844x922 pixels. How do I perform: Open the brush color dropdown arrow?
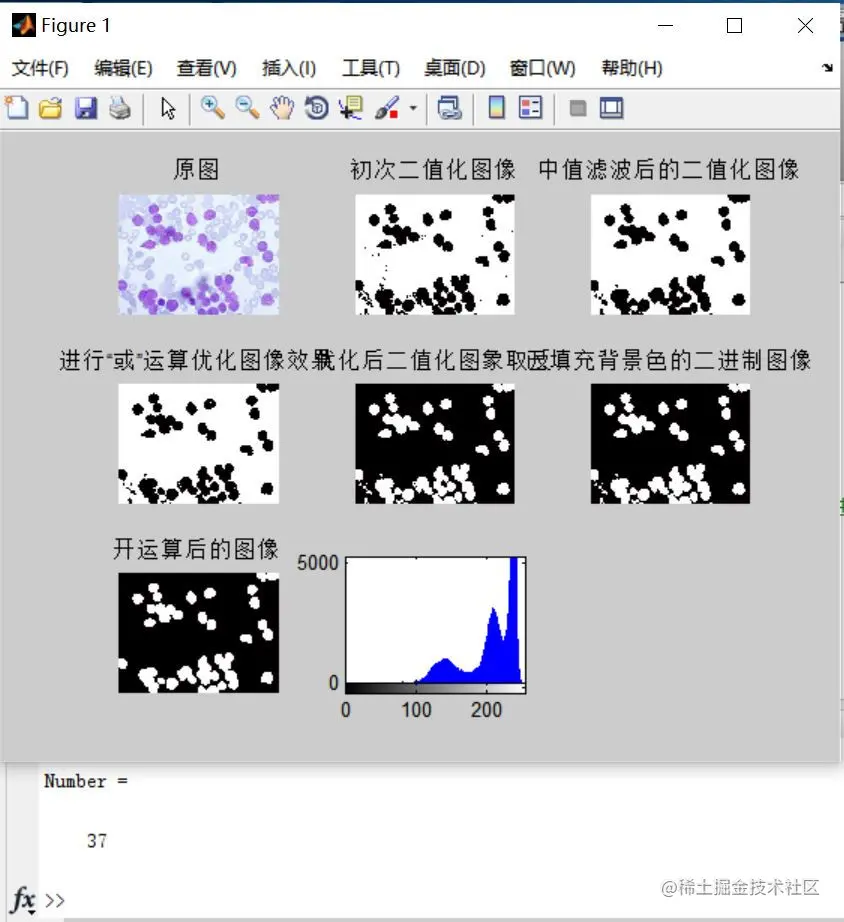(413, 108)
